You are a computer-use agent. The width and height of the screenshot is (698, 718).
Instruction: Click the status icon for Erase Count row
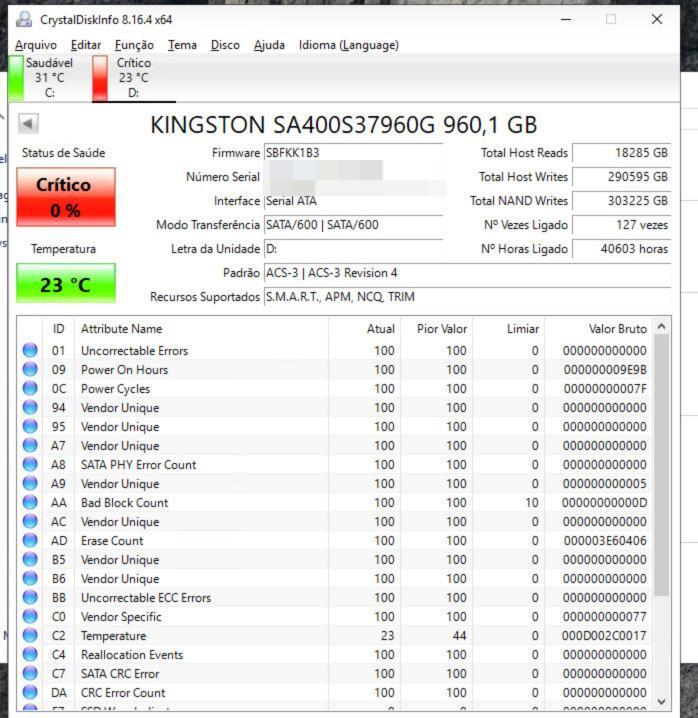pyautogui.click(x=30, y=540)
